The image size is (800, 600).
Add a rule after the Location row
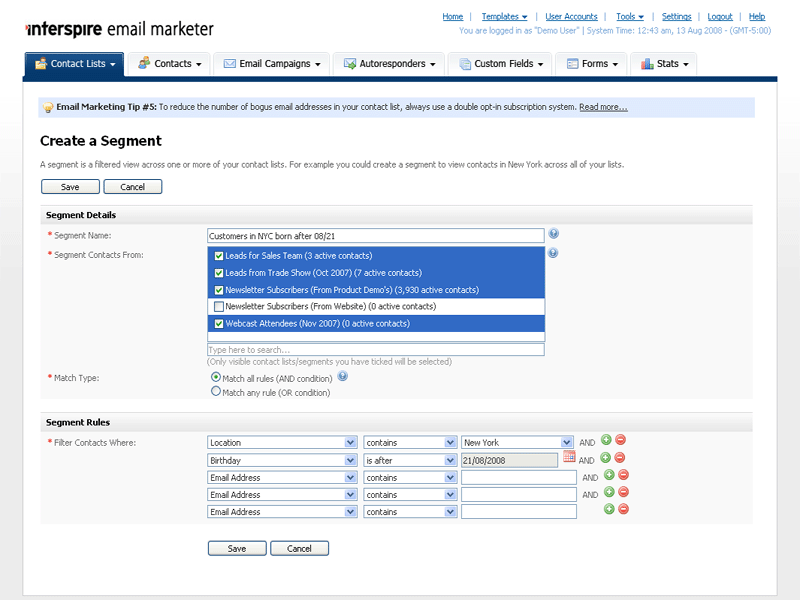(606, 440)
